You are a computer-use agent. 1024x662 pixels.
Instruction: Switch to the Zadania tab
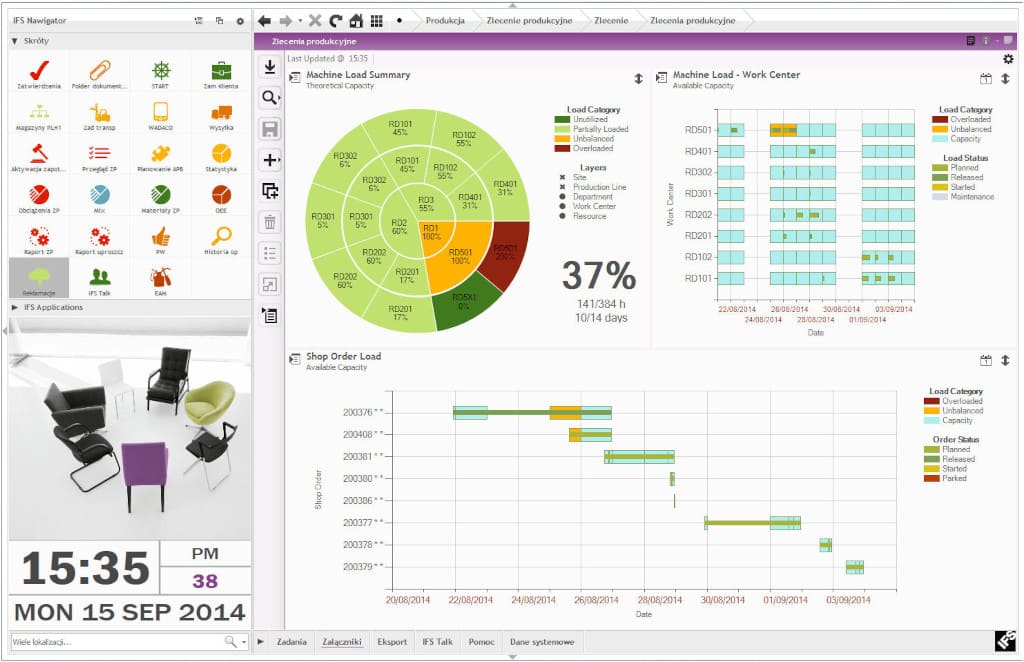point(292,641)
